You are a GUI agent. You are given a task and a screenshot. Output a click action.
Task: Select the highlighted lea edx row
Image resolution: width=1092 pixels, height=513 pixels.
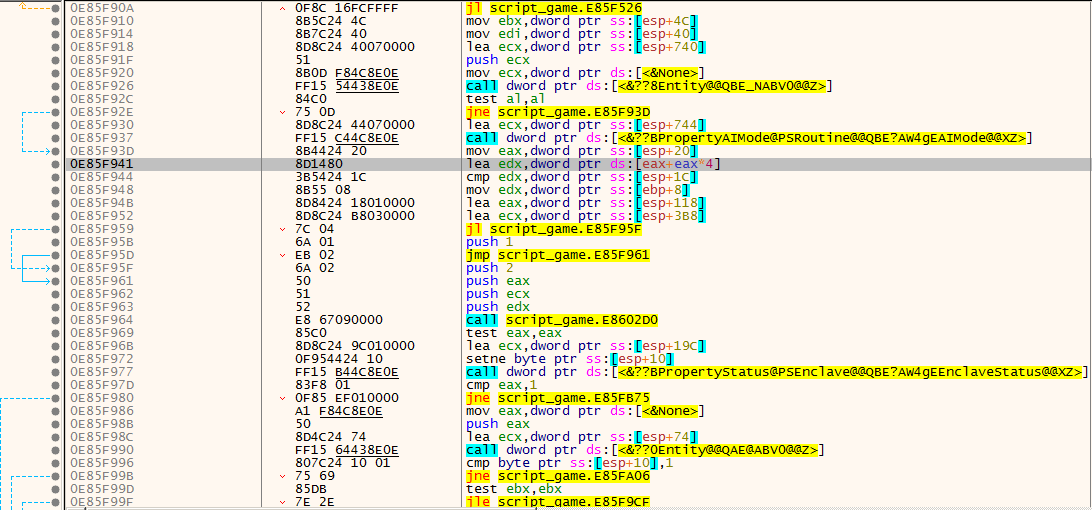point(582,163)
